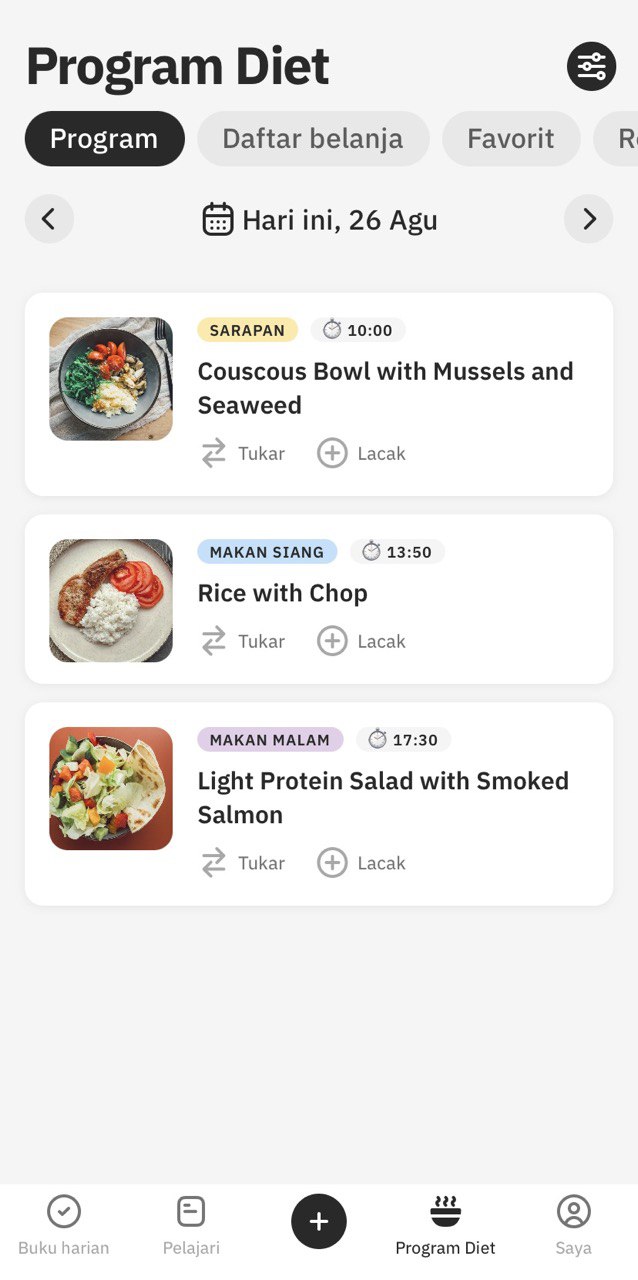The height and width of the screenshot is (1280, 638).
Task: Go to previous day with left chevron
Action: [49, 219]
